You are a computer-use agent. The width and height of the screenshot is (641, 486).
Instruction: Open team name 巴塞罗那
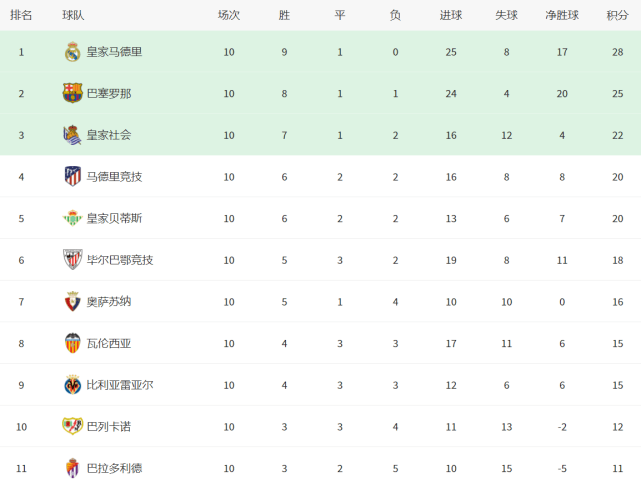click(x=109, y=94)
